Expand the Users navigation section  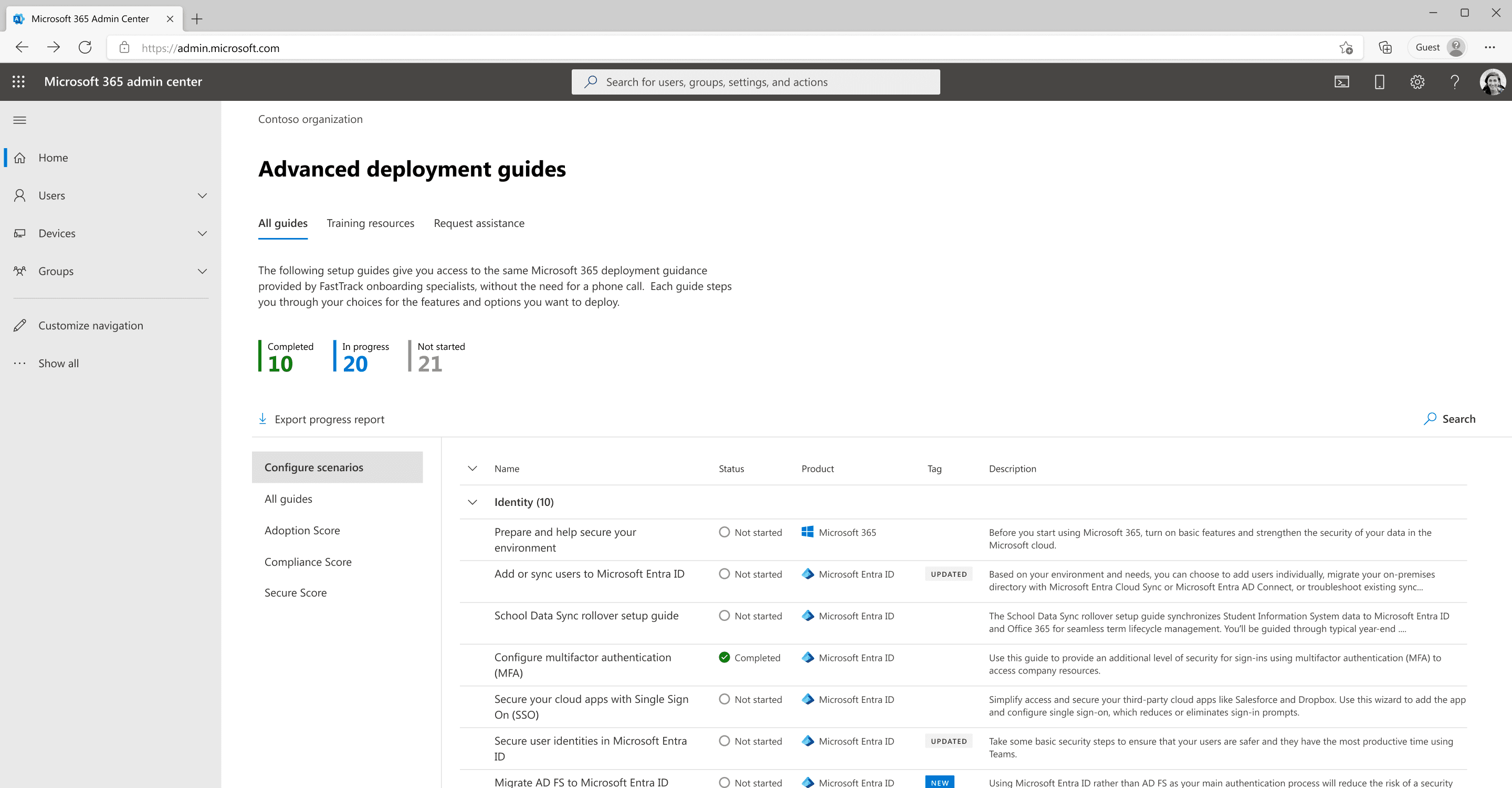[x=203, y=195]
